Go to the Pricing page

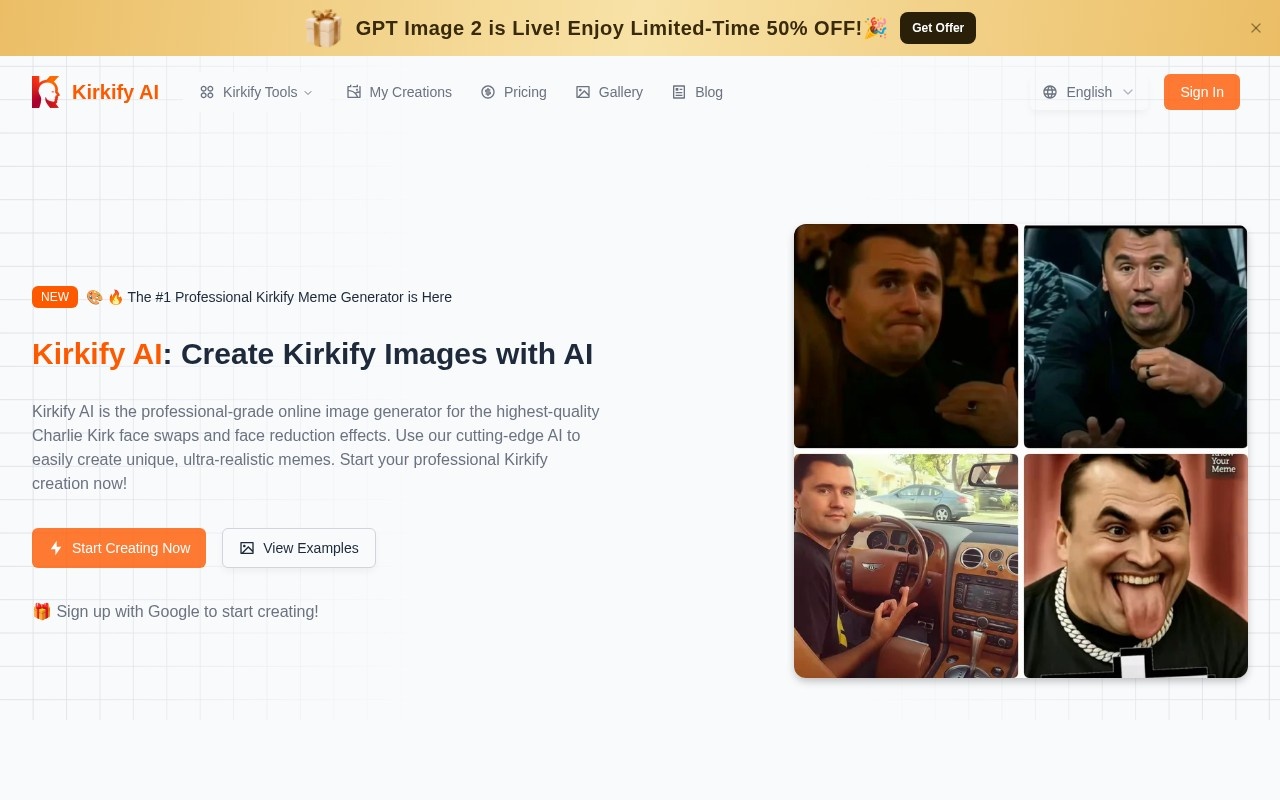click(x=514, y=92)
